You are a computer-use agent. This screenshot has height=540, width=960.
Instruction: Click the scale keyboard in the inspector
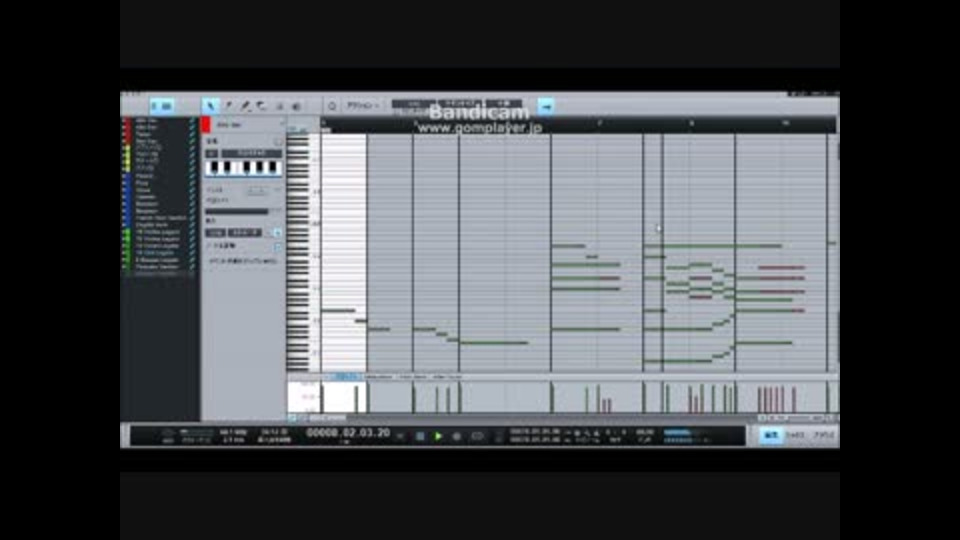coord(244,168)
